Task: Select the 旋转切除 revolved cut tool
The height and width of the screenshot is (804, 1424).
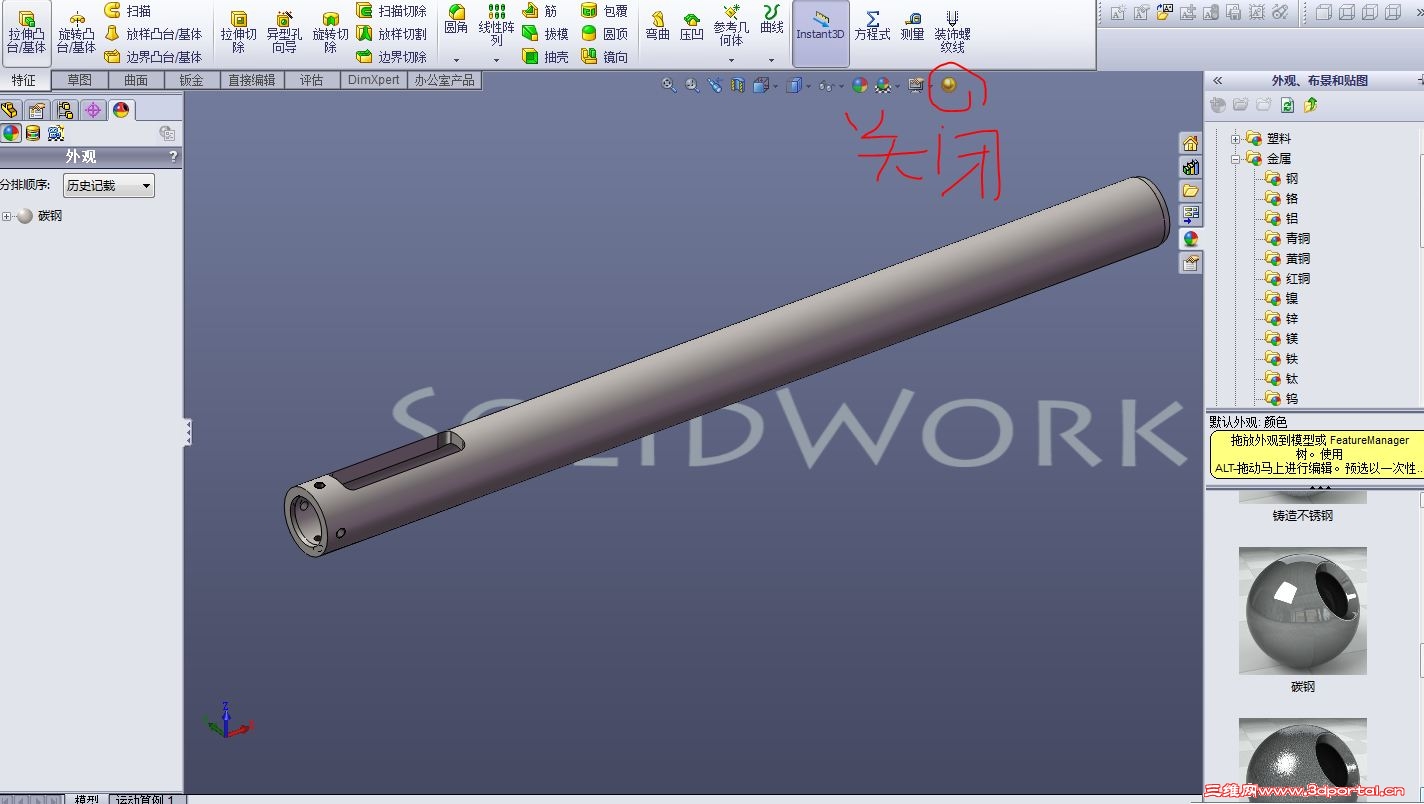Action: (x=330, y=33)
